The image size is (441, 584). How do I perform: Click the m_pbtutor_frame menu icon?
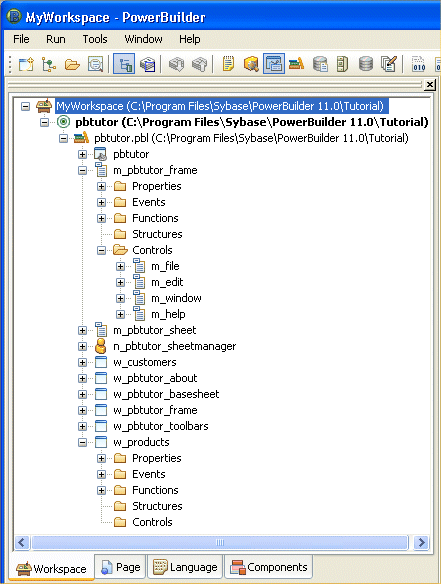101,170
